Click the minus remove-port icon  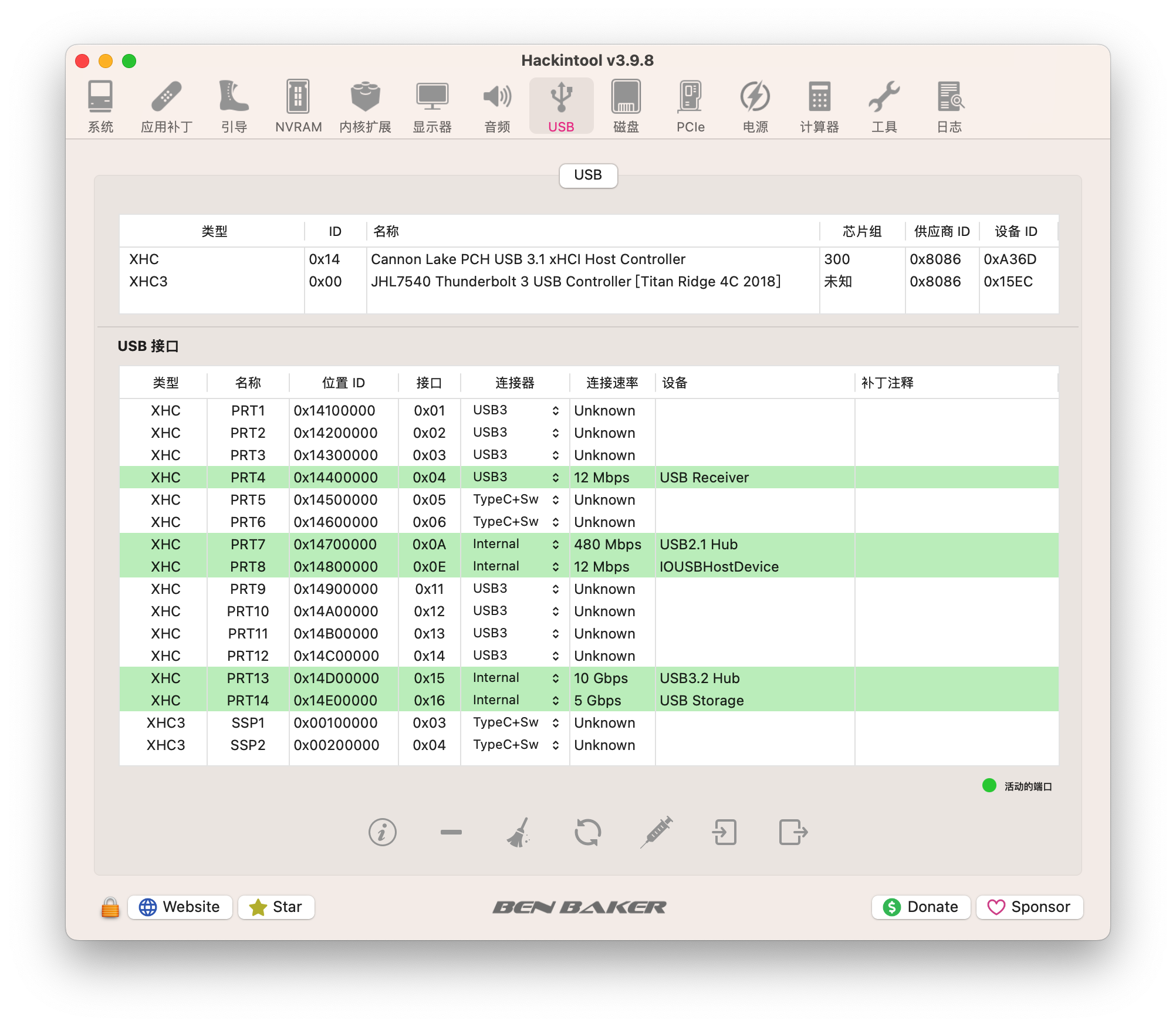pos(451,832)
